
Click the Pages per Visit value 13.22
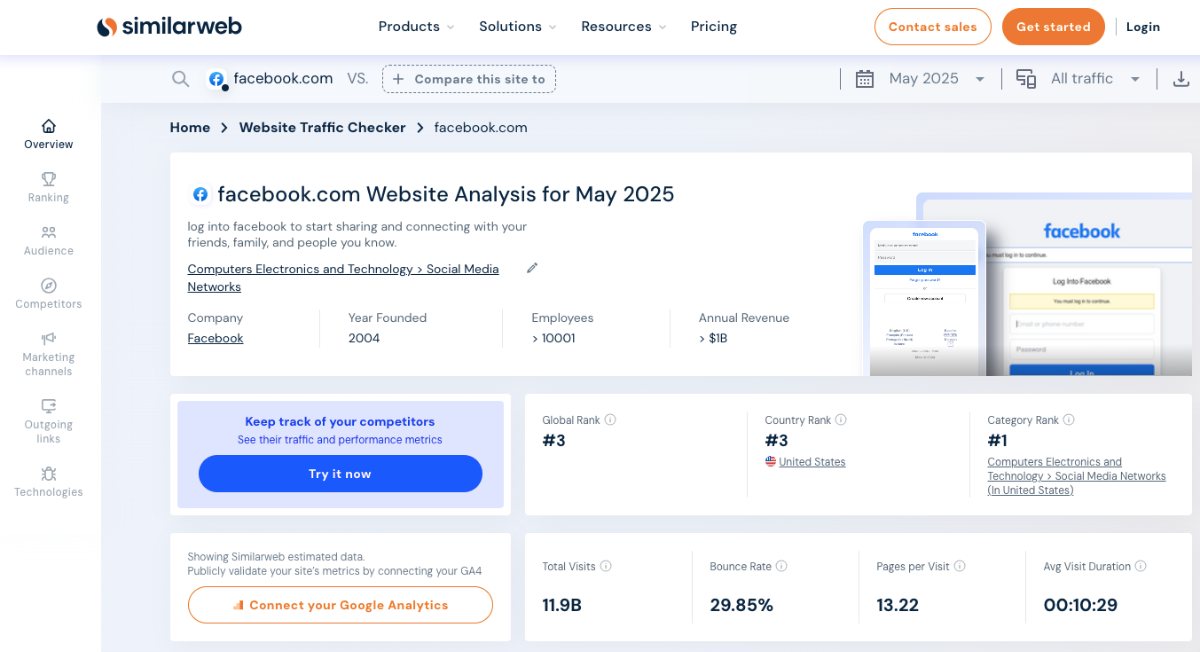(897, 605)
